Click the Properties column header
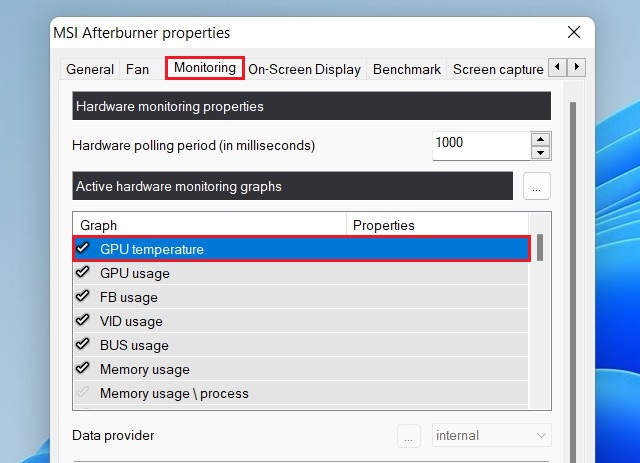This screenshot has width=640, height=463. pyautogui.click(x=438, y=225)
